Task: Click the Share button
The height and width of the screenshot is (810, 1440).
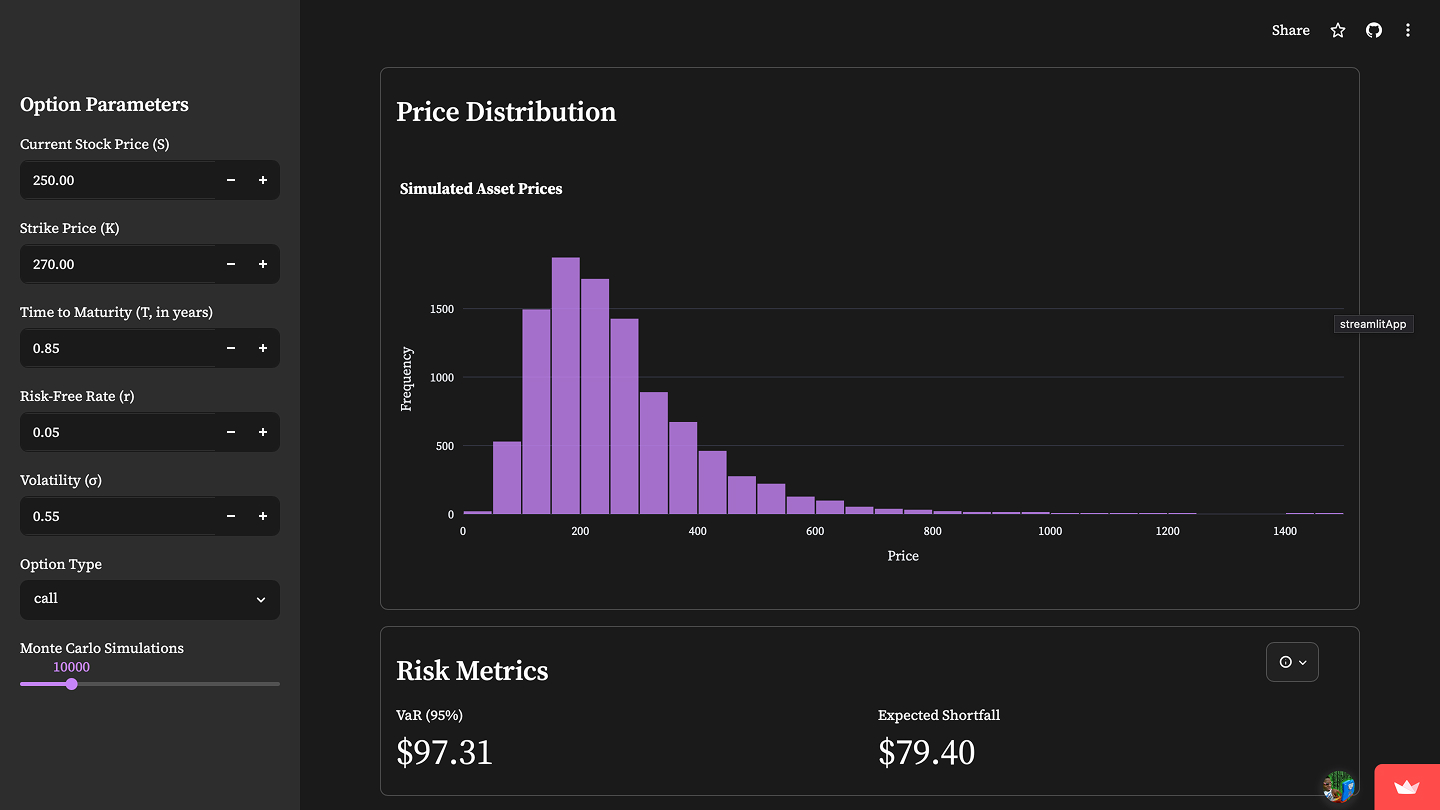Action: (1290, 30)
